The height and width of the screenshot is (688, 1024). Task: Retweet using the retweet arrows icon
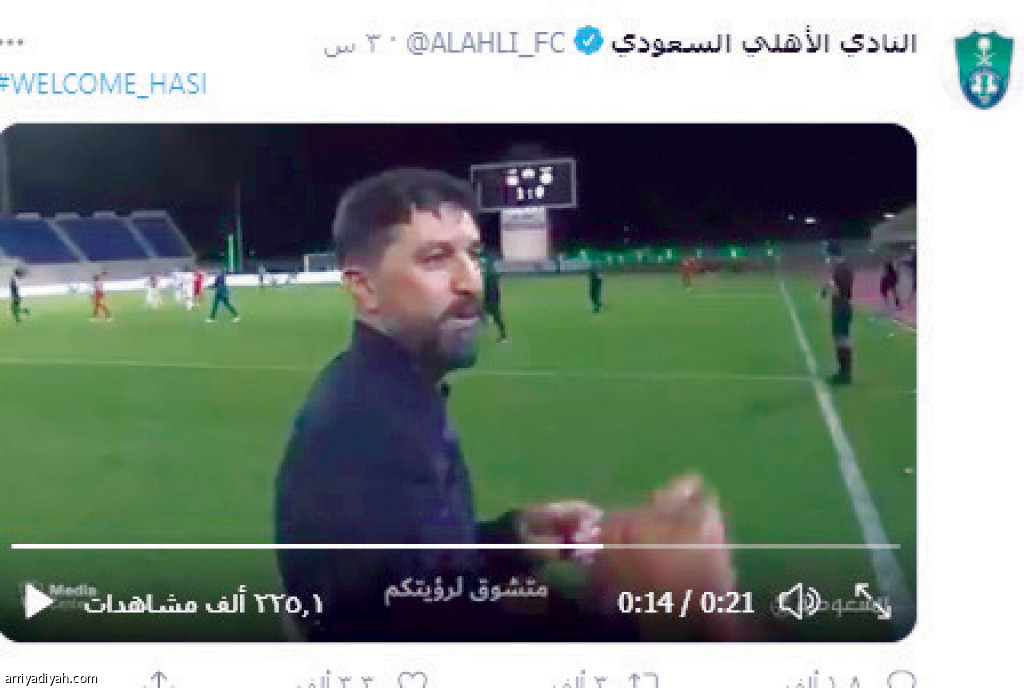643,681
